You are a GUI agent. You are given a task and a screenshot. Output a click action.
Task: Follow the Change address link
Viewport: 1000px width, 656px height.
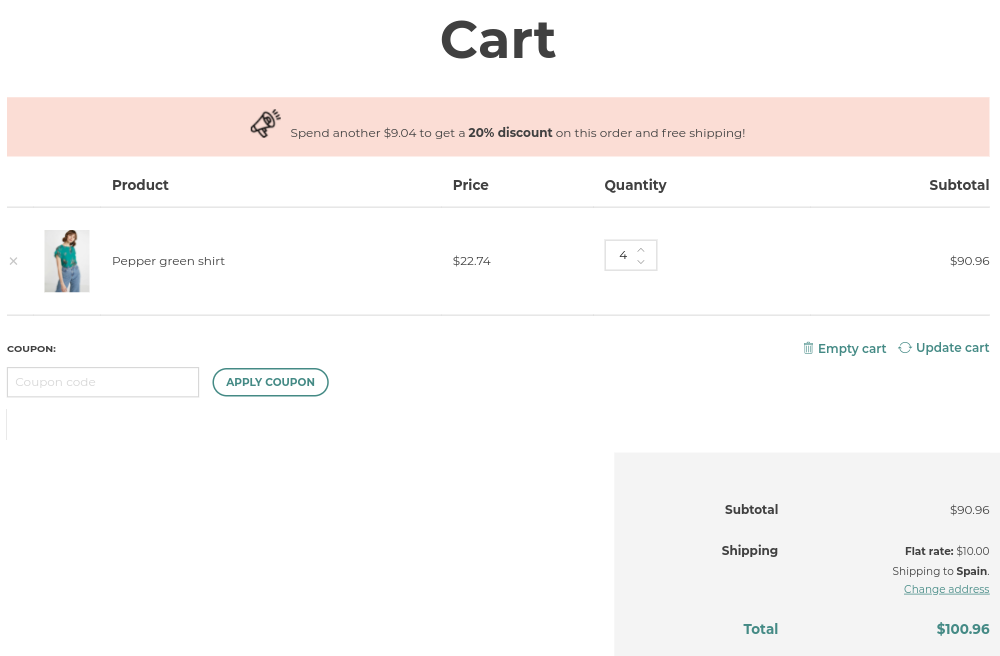pyautogui.click(x=946, y=589)
